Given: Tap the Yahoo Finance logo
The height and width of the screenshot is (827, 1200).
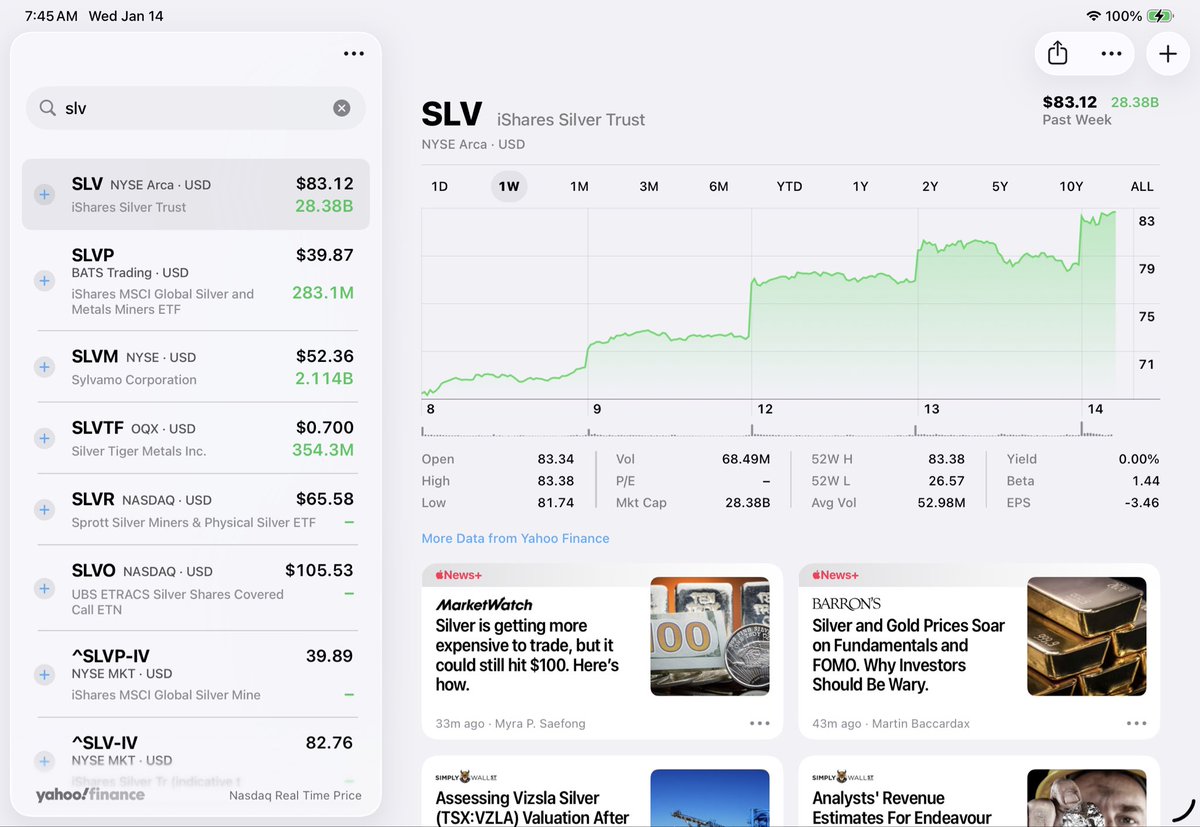Looking at the screenshot, I should point(90,795).
